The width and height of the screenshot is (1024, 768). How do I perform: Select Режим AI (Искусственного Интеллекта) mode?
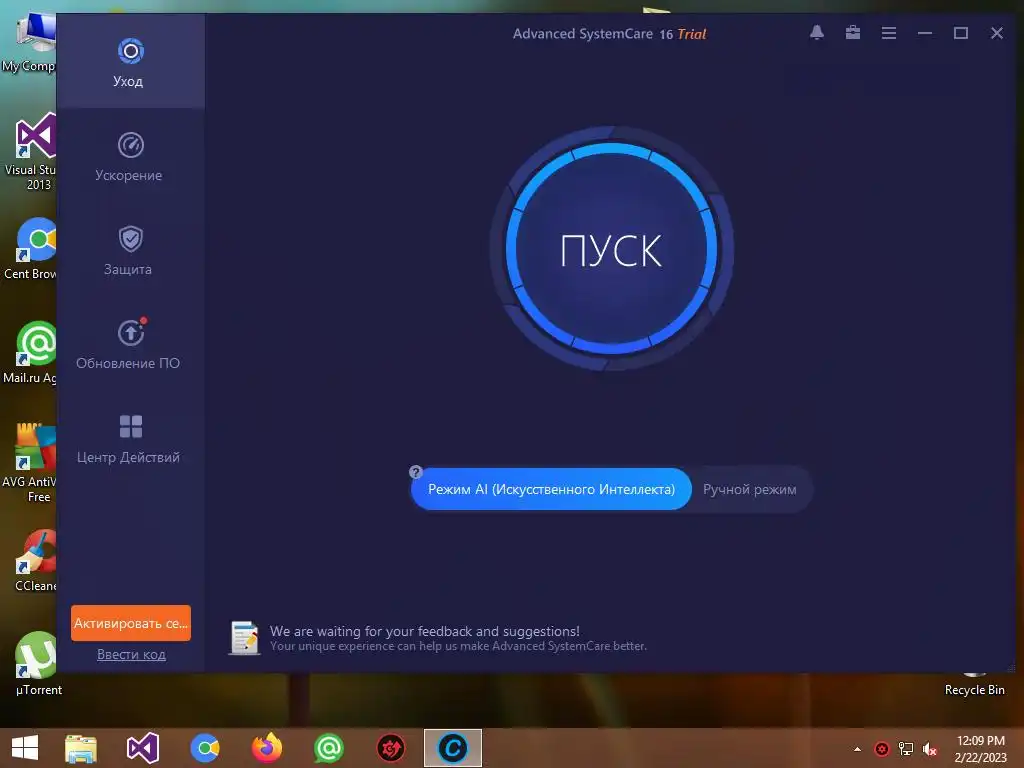pos(551,489)
